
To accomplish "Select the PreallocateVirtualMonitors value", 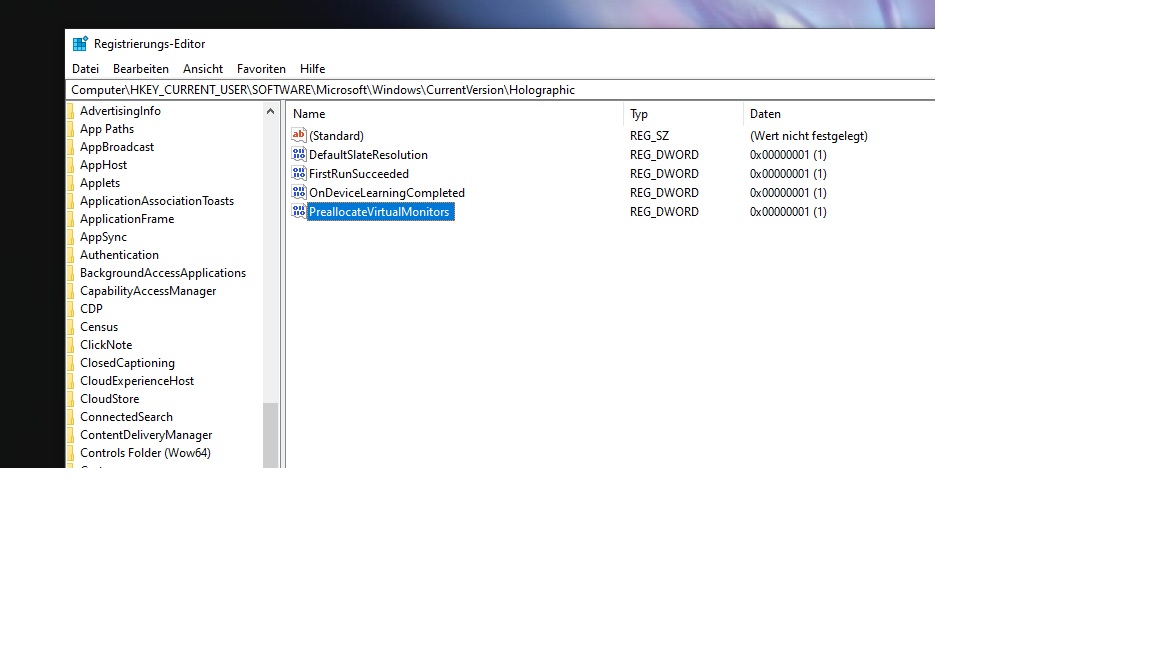I will 379,212.
